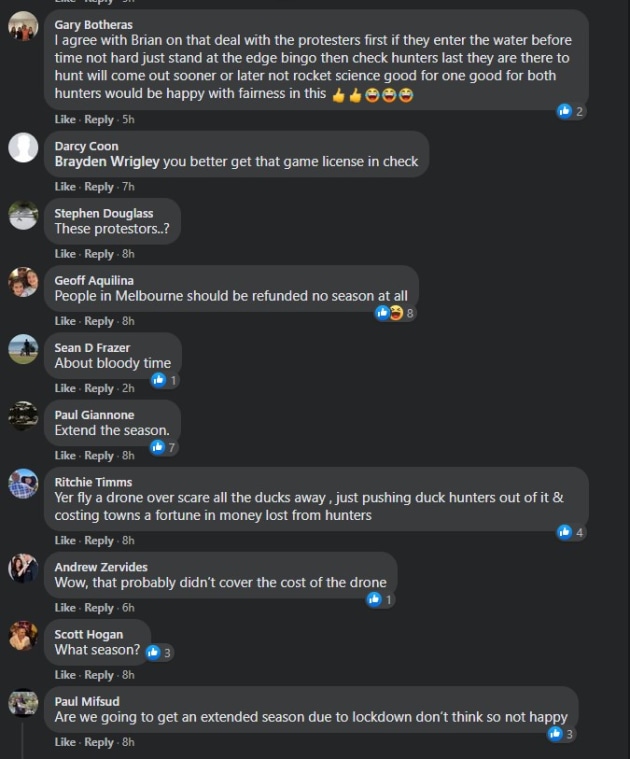Open the like reactions on Paul Mifsud's comment
Screen dimensions: 630x759
pyautogui.click(x=561, y=734)
